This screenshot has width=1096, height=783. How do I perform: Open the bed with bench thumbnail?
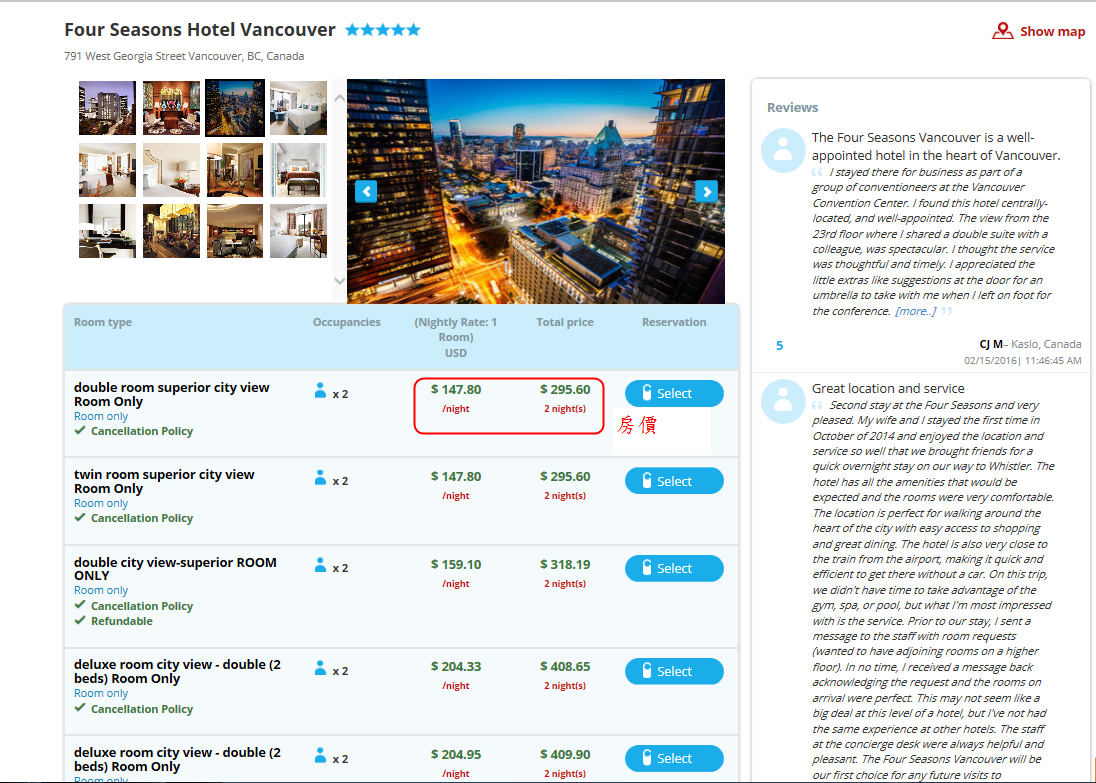coord(298,170)
